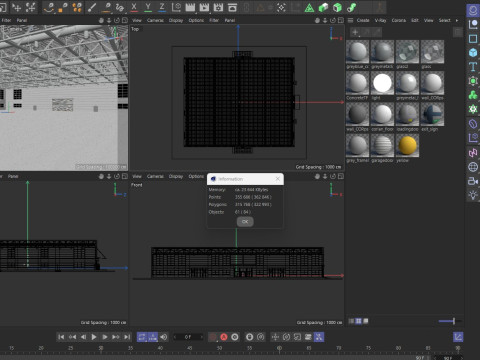Add a Subdivision Surface generator
The height and width of the screenshot is (360, 480).
click(x=473, y=81)
